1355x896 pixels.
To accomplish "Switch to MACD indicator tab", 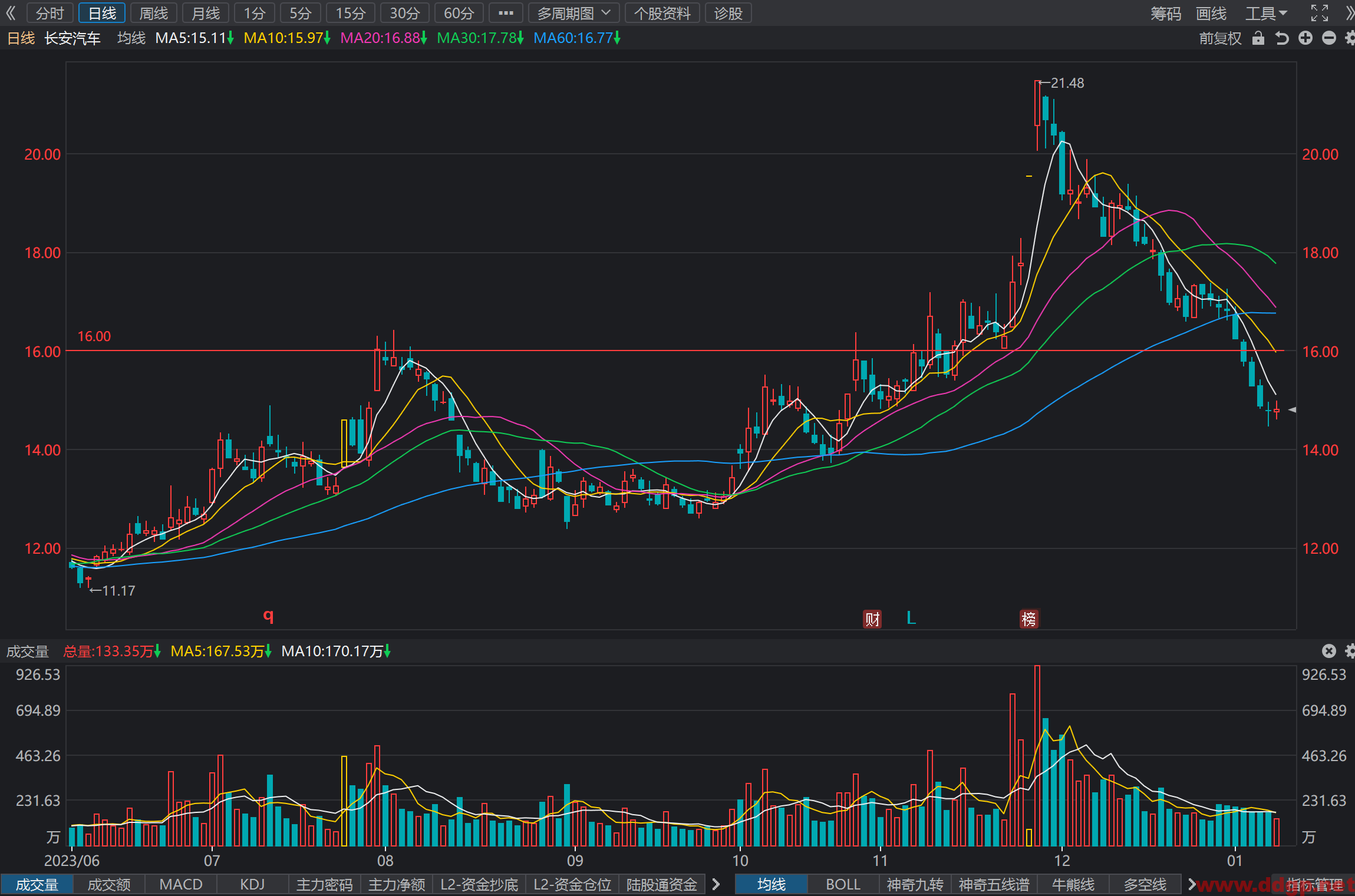I will (181, 885).
